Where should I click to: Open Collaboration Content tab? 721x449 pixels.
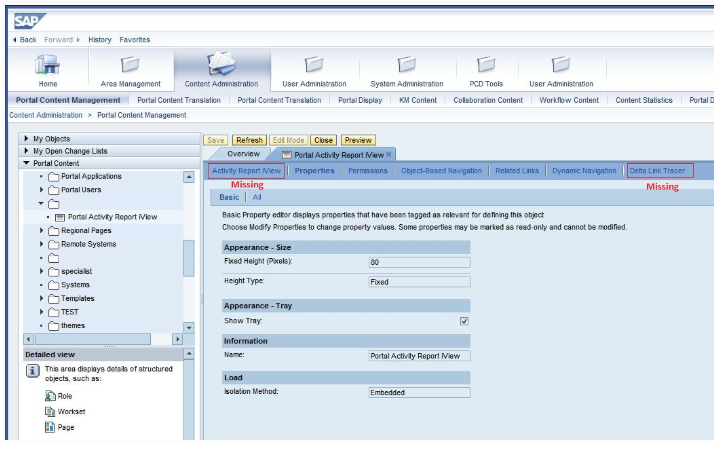488,100
